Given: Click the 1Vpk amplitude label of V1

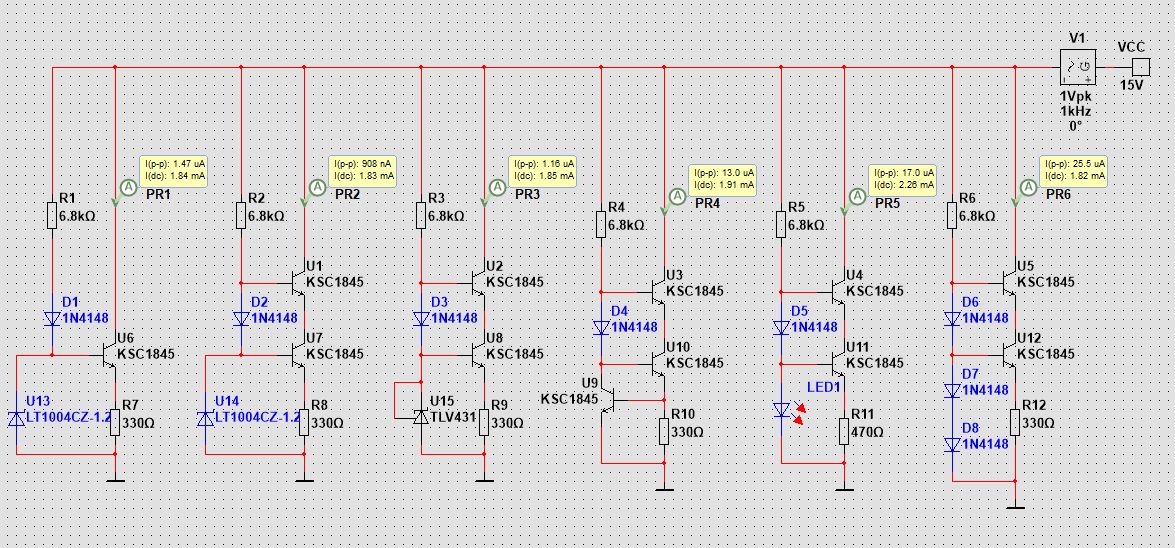Looking at the screenshot, I should [1076, 98].
